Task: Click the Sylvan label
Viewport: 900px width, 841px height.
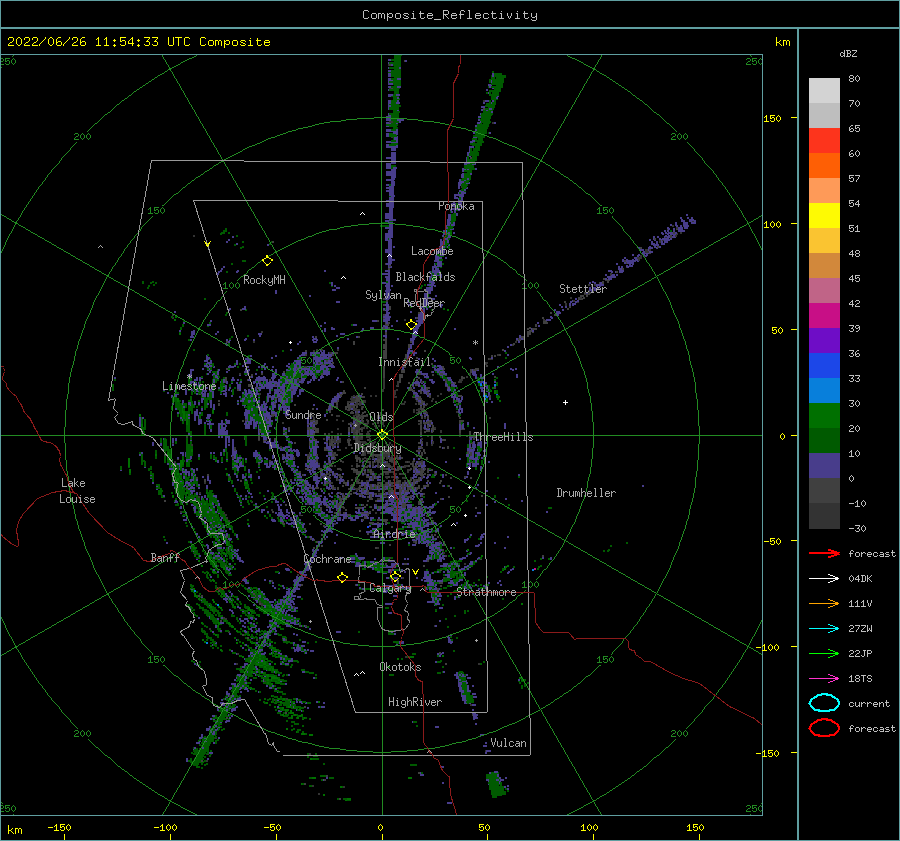Action: pyautogui.click(x=383, y=295)
